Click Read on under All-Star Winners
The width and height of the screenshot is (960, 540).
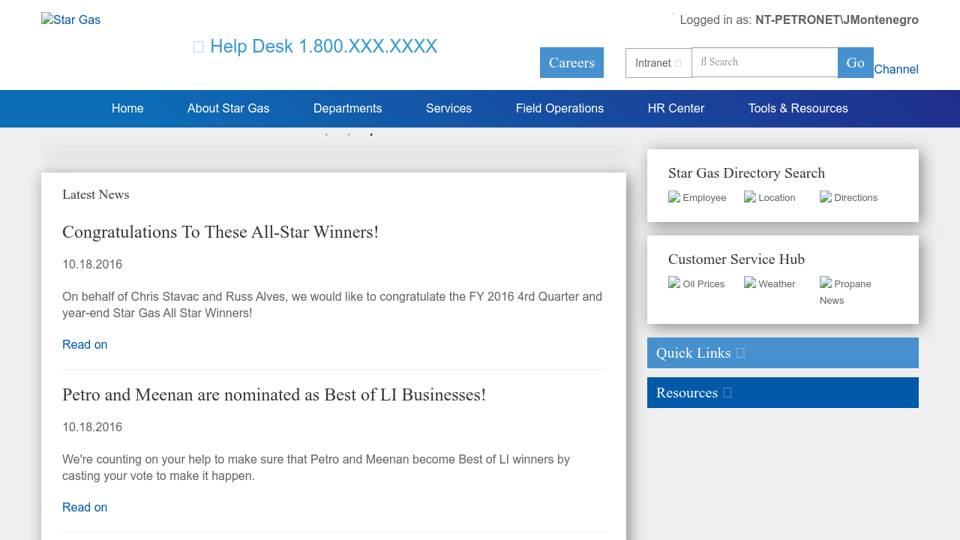[85, 345]
